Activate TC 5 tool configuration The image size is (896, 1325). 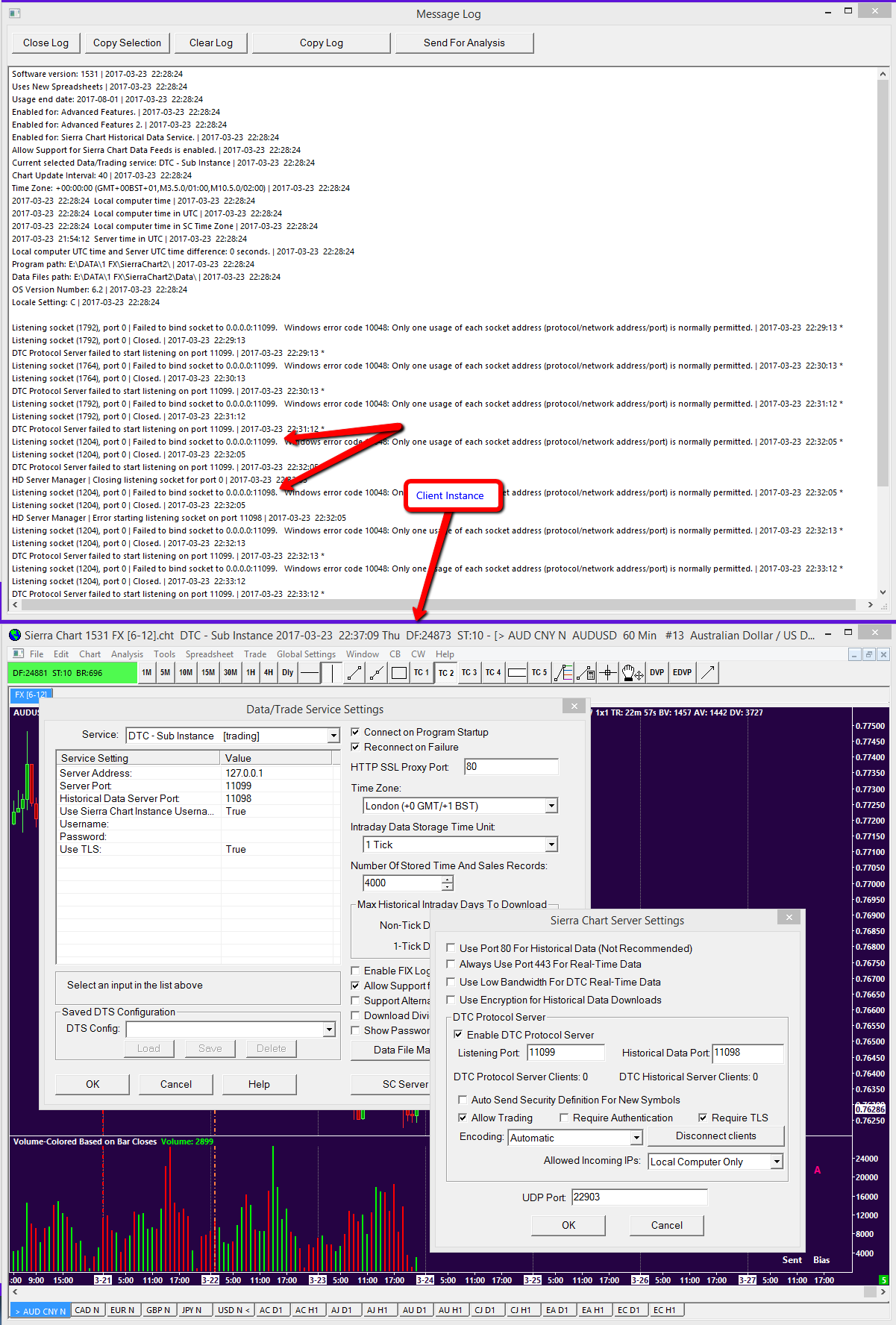point(539,672)
